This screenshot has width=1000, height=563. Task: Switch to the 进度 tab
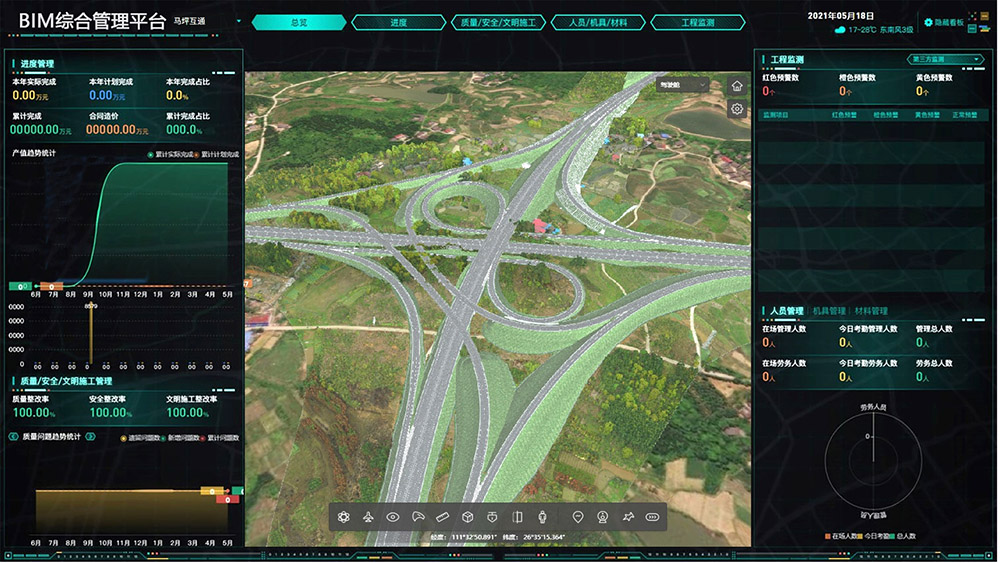(x=398, y=22)
